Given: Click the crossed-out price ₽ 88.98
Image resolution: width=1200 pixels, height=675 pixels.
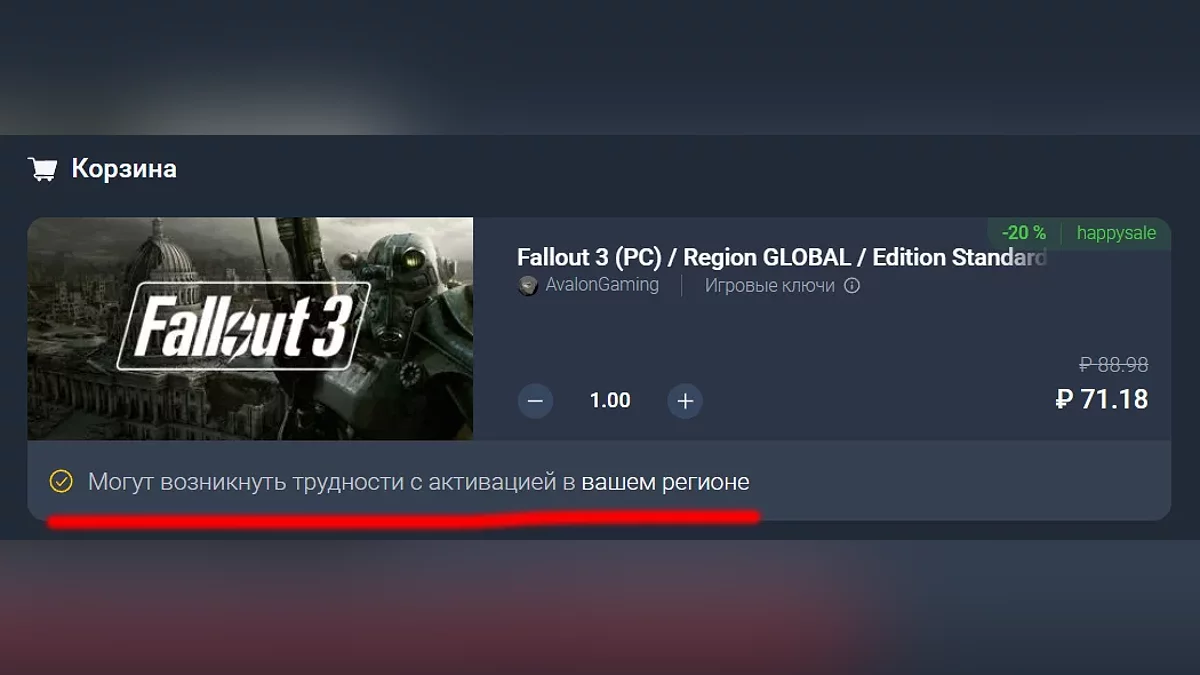Looking at the screenshot, I should (x=1114, y=365).
